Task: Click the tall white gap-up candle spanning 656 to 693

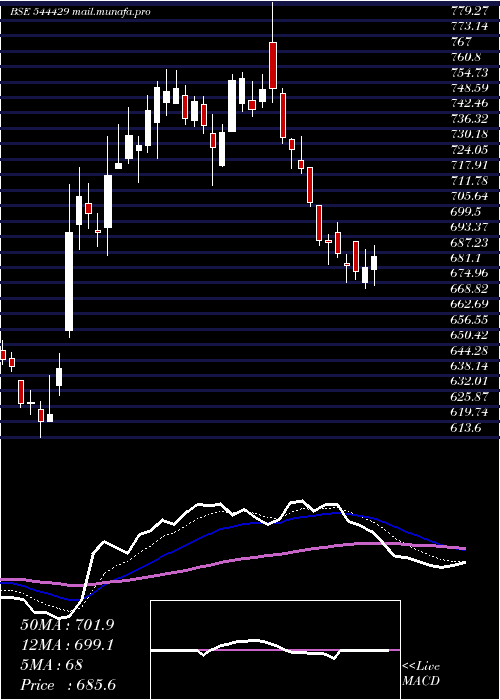Action: (69, 281)
